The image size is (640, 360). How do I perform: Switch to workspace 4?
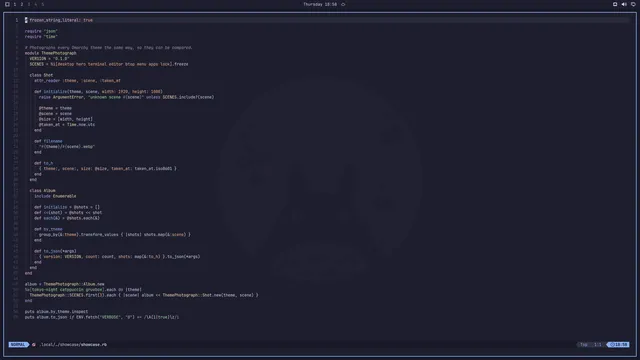(36, 4)
